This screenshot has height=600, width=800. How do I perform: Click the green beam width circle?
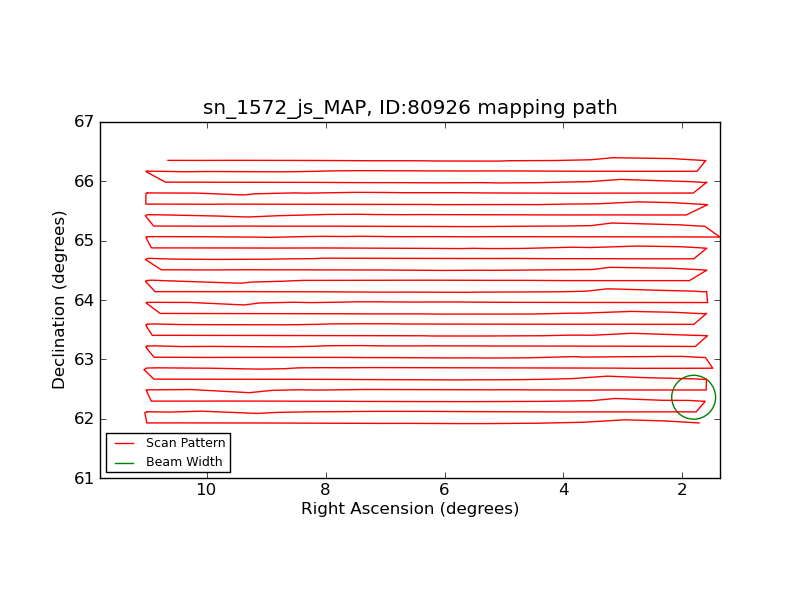pos(693,397)
